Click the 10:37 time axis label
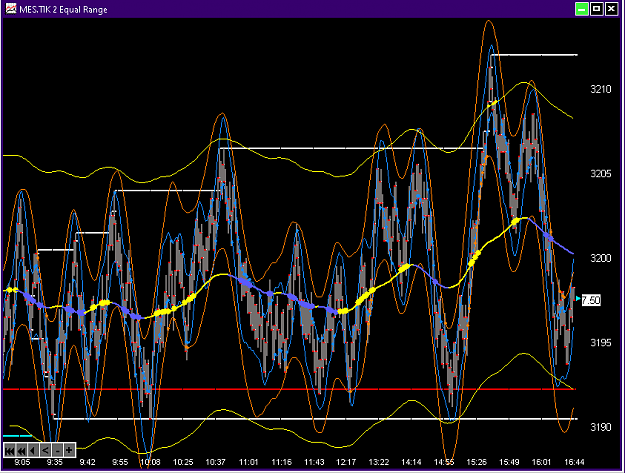625x473 pixels. [x=216, y=462]
